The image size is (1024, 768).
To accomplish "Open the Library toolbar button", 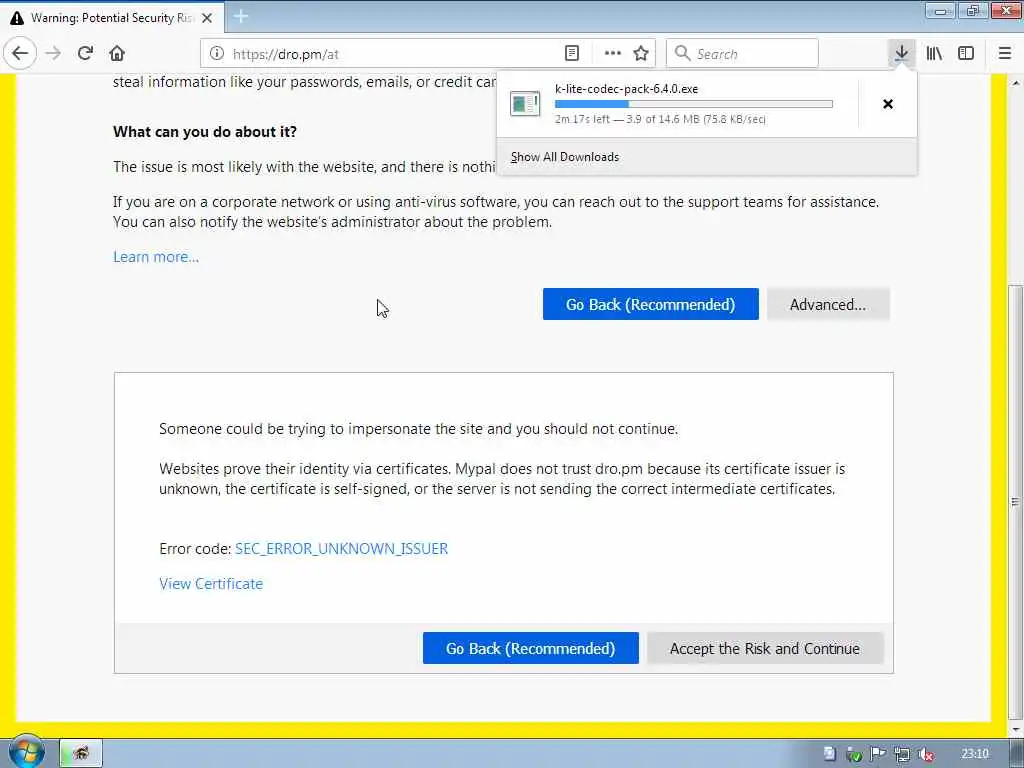I will pos(934,54).
